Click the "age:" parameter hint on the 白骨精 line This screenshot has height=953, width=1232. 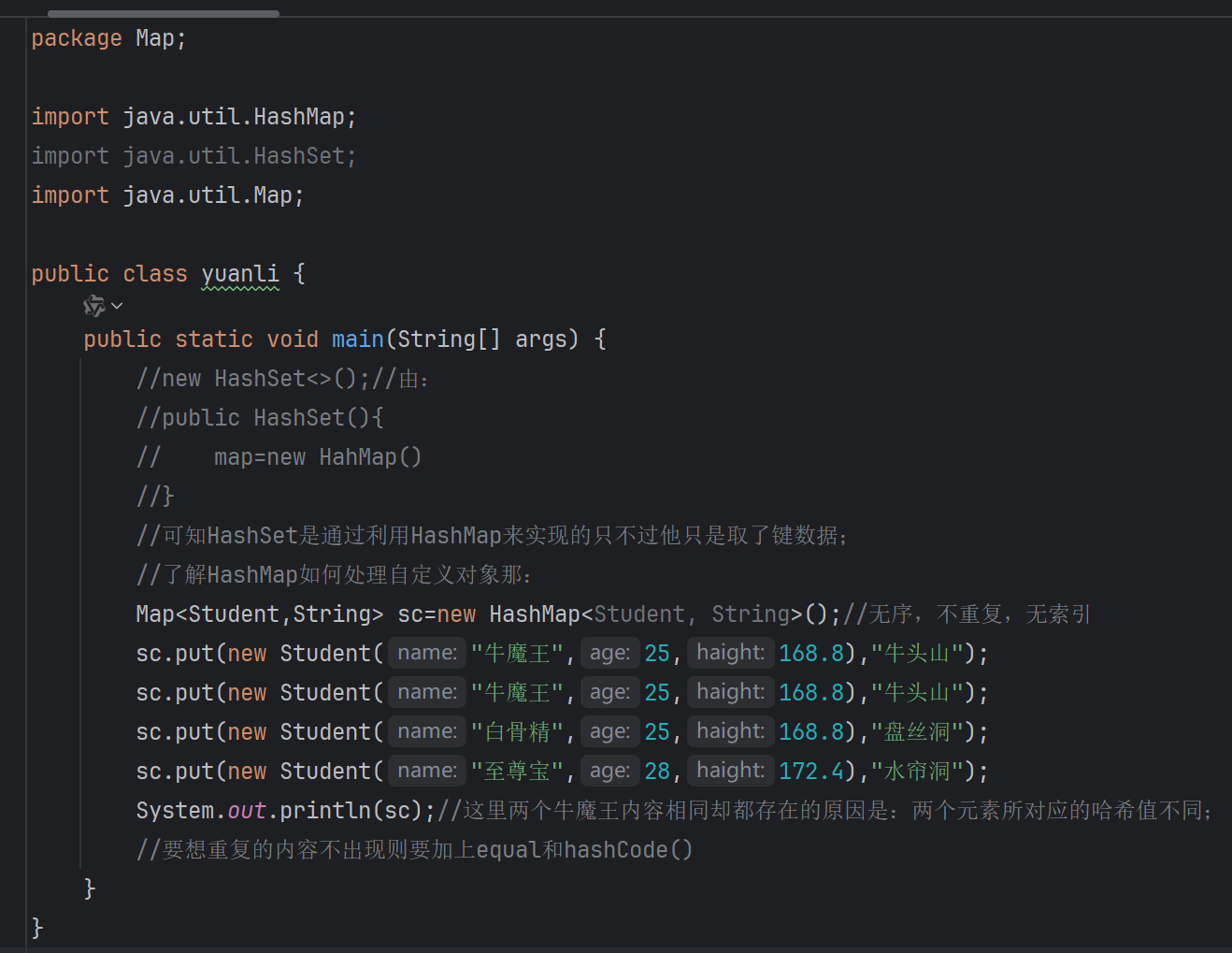[x=609, y=730]
